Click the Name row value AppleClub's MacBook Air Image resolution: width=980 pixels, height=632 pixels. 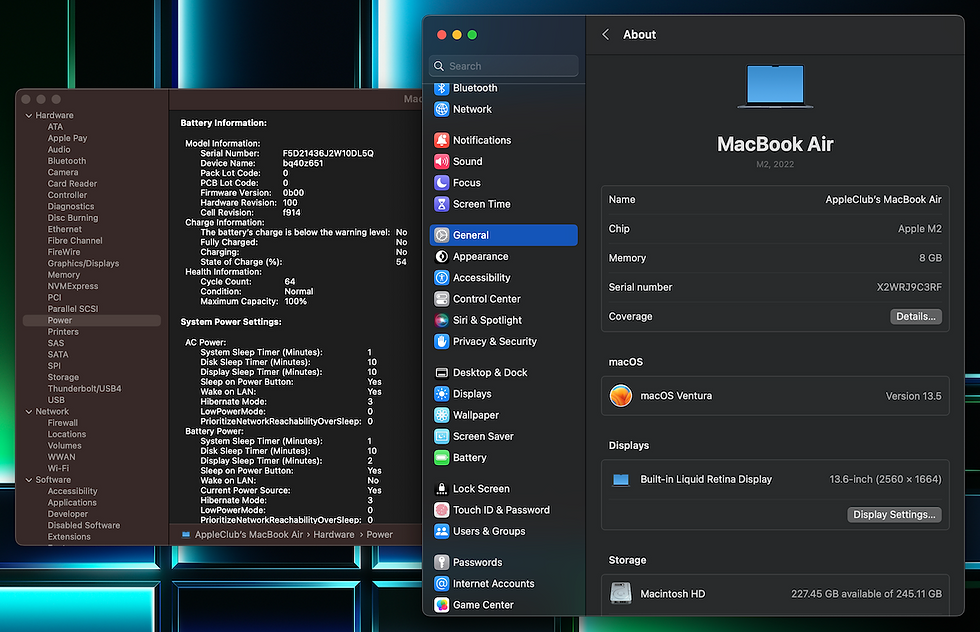point(883,199)
